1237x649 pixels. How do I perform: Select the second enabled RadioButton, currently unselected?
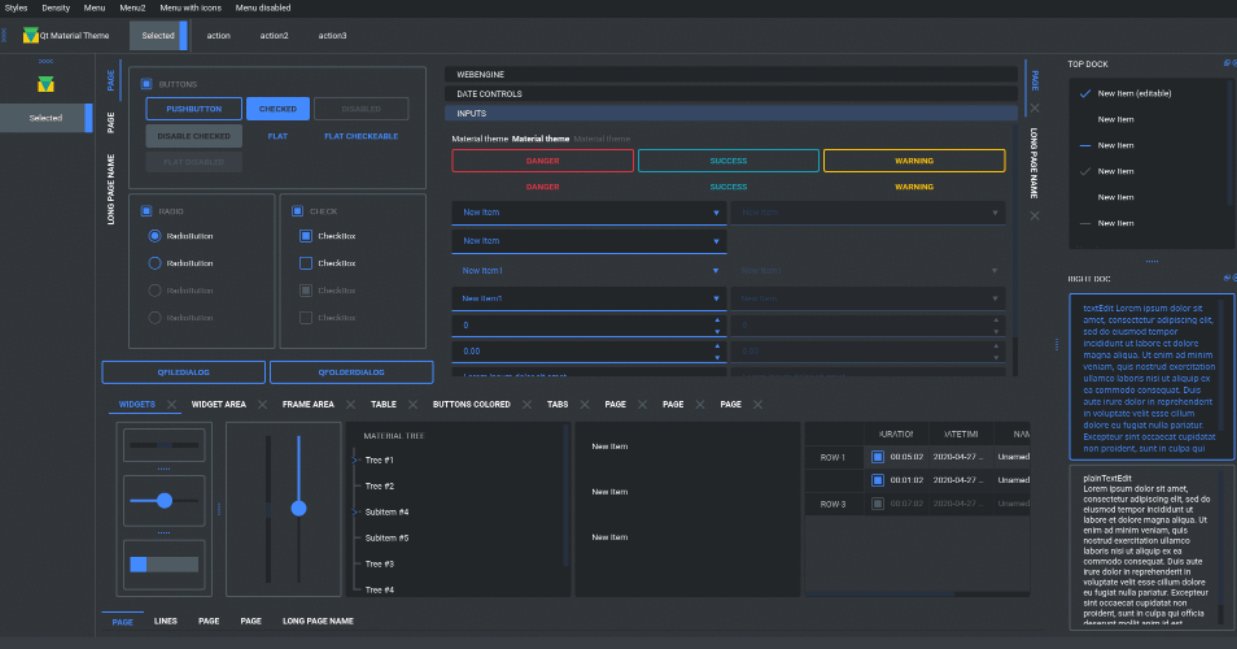pos(155,263)
